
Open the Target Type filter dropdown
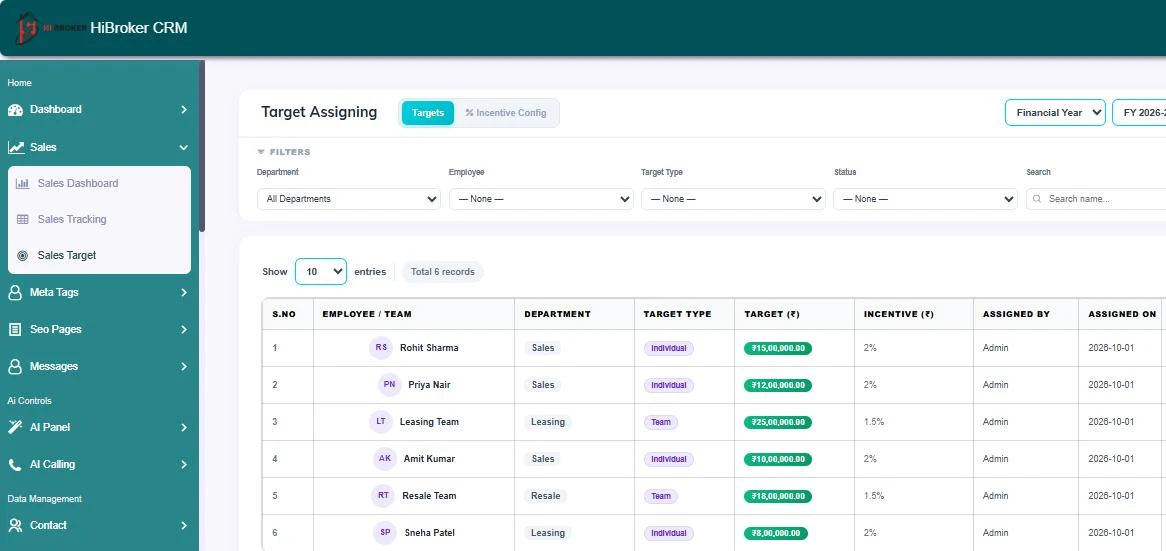pos(733,199)
